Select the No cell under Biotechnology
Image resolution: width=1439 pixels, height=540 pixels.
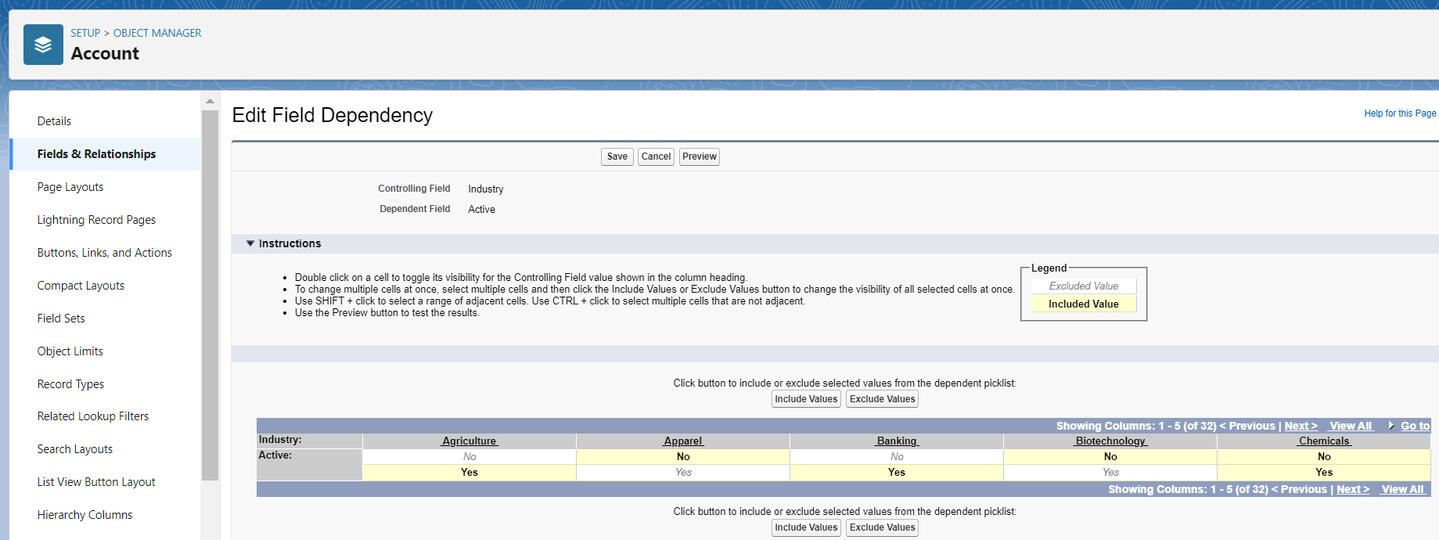coord(1110,457)
